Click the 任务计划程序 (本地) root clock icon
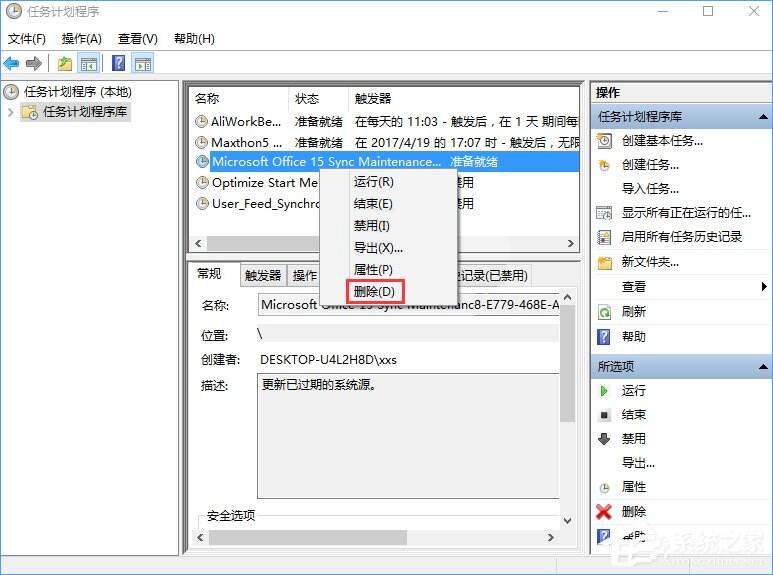The height and width of the screenshot is (575, 773). [11, 92]
